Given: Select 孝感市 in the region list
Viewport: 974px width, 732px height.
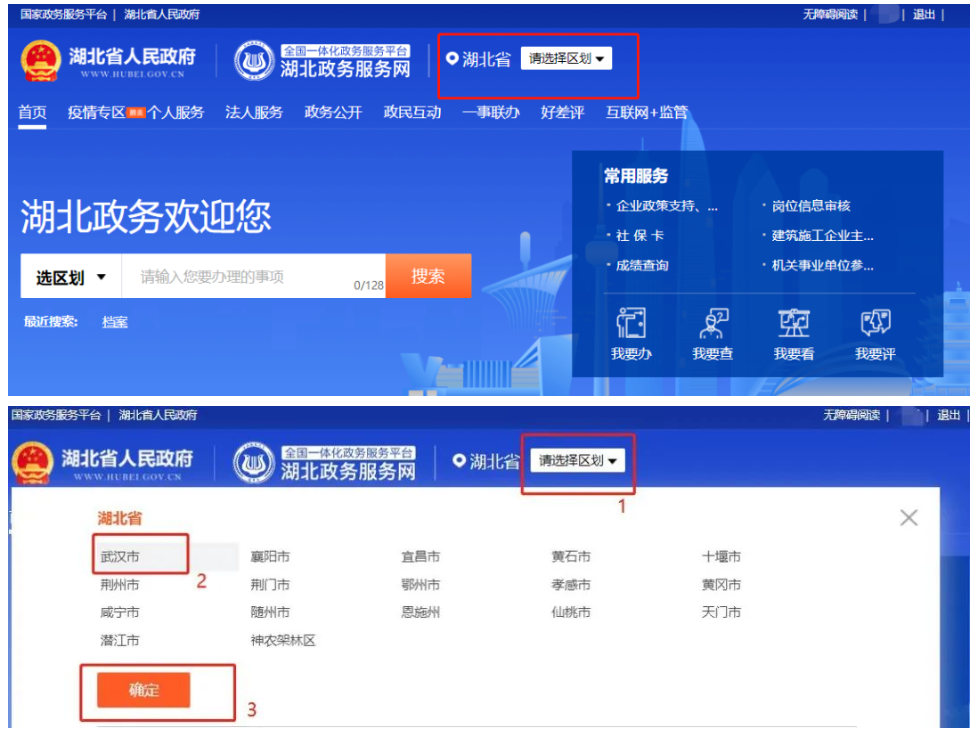Looking at the screenshot, I should coord(571,585).
